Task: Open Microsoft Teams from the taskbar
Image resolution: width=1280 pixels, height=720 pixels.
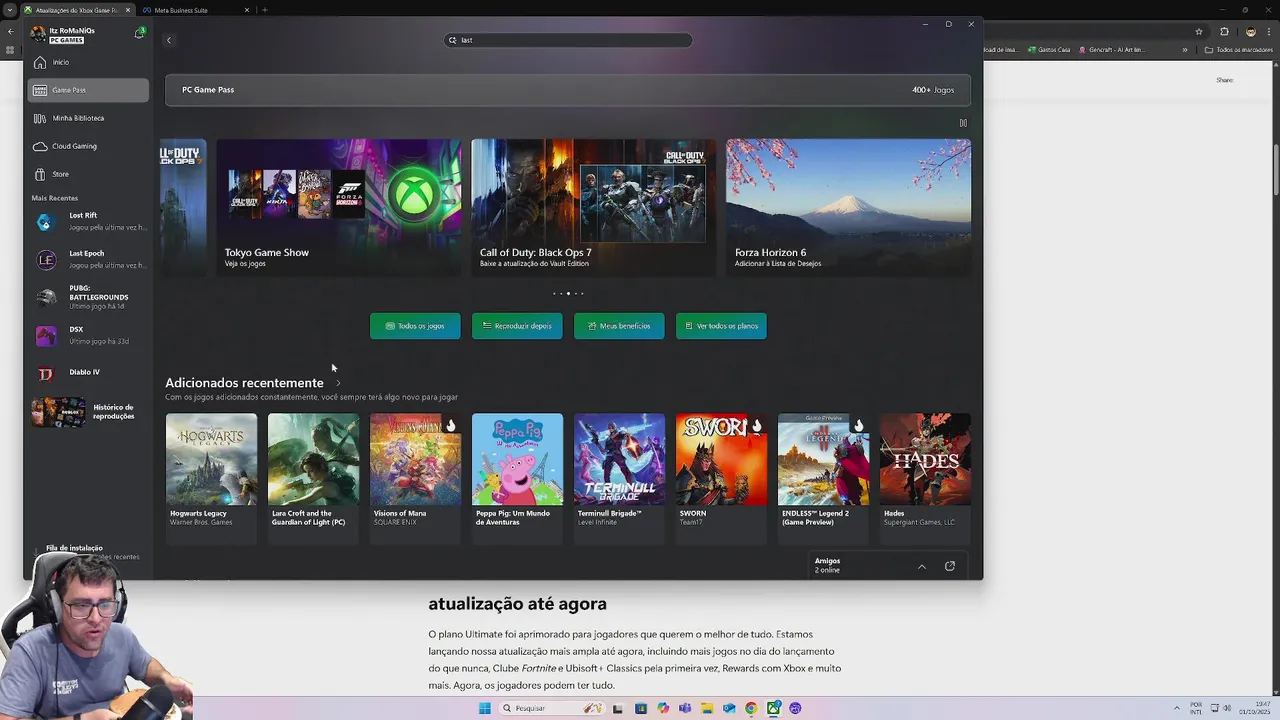Action: (x=685, y=708)
